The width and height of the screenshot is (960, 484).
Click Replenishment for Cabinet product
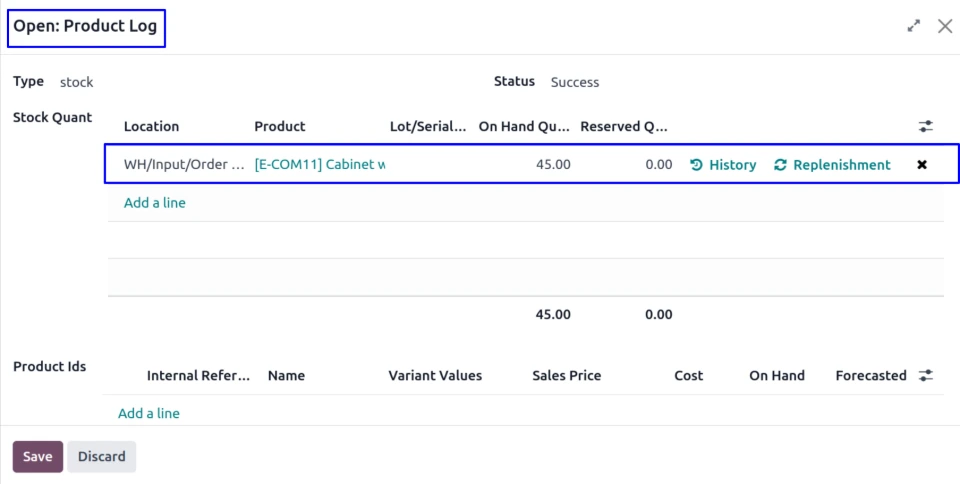click(832, 165)
